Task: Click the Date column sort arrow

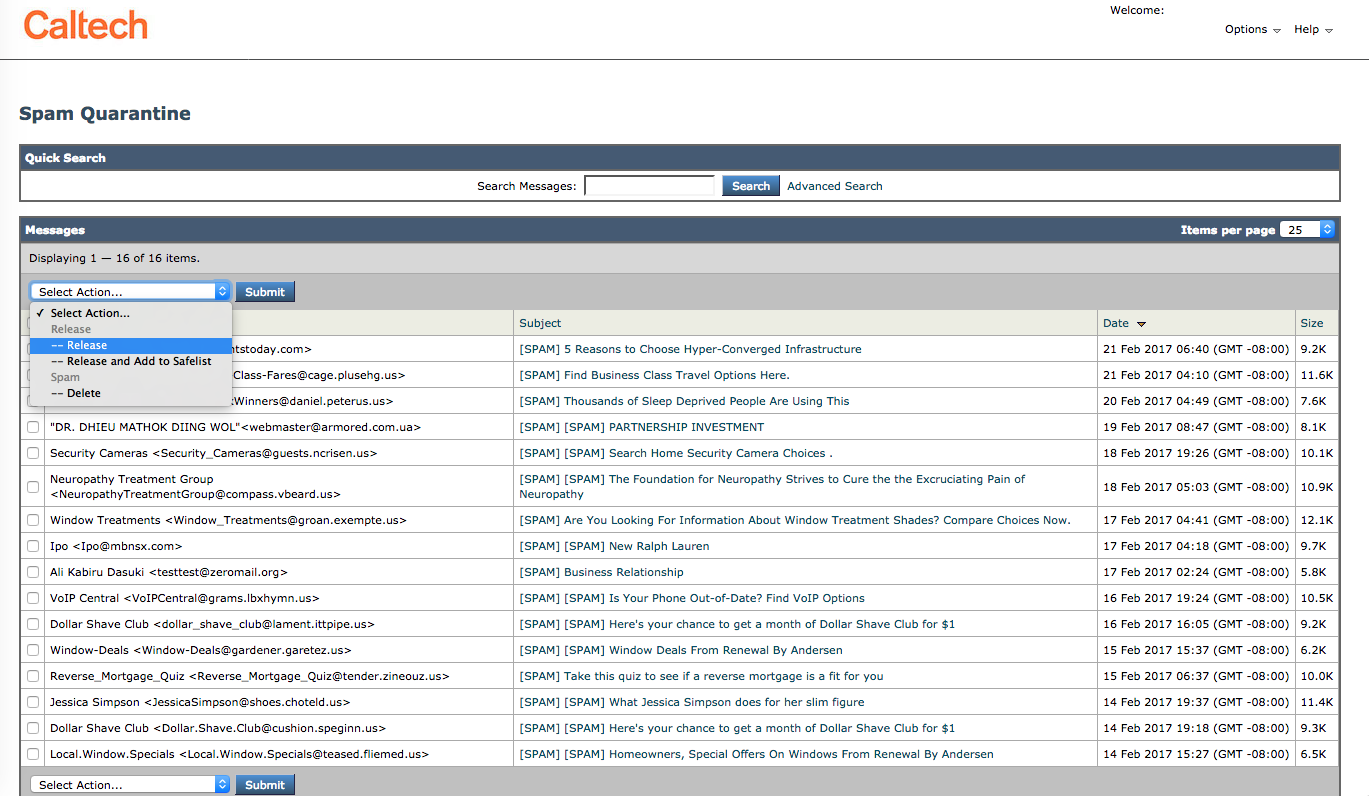Action: tap(1141, 324)
